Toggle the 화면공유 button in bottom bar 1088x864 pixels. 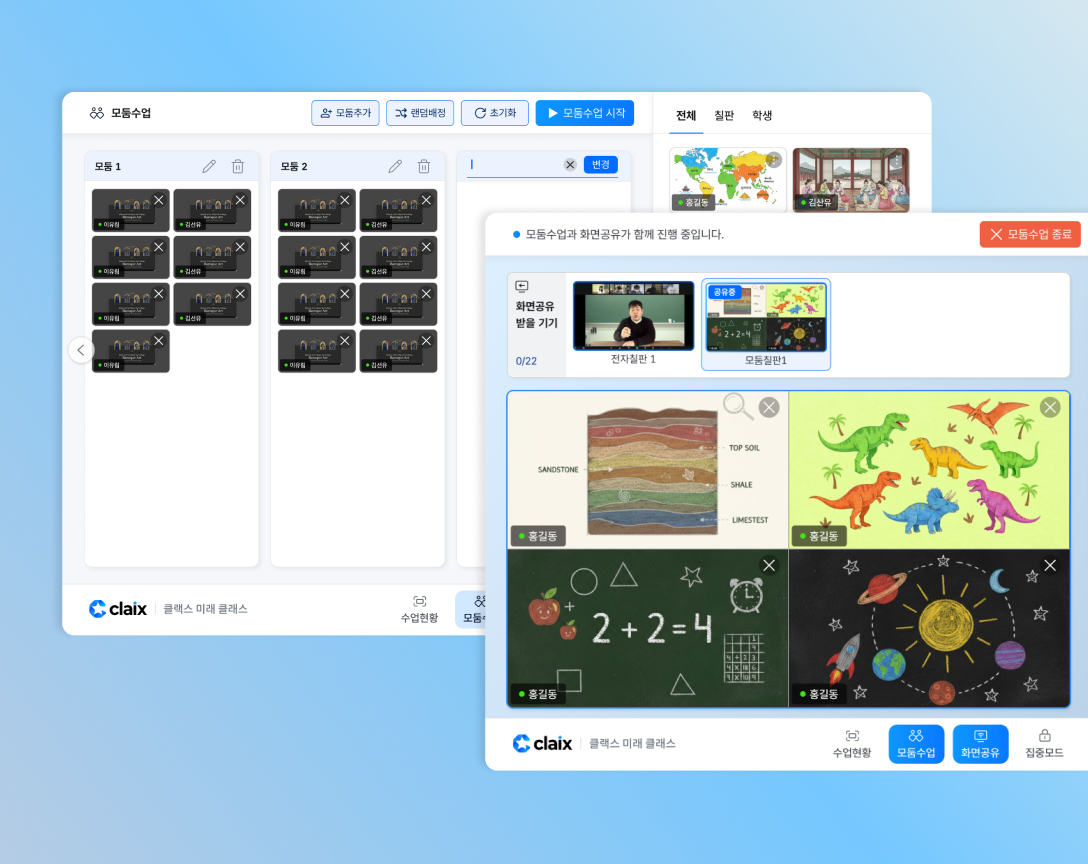980,744
